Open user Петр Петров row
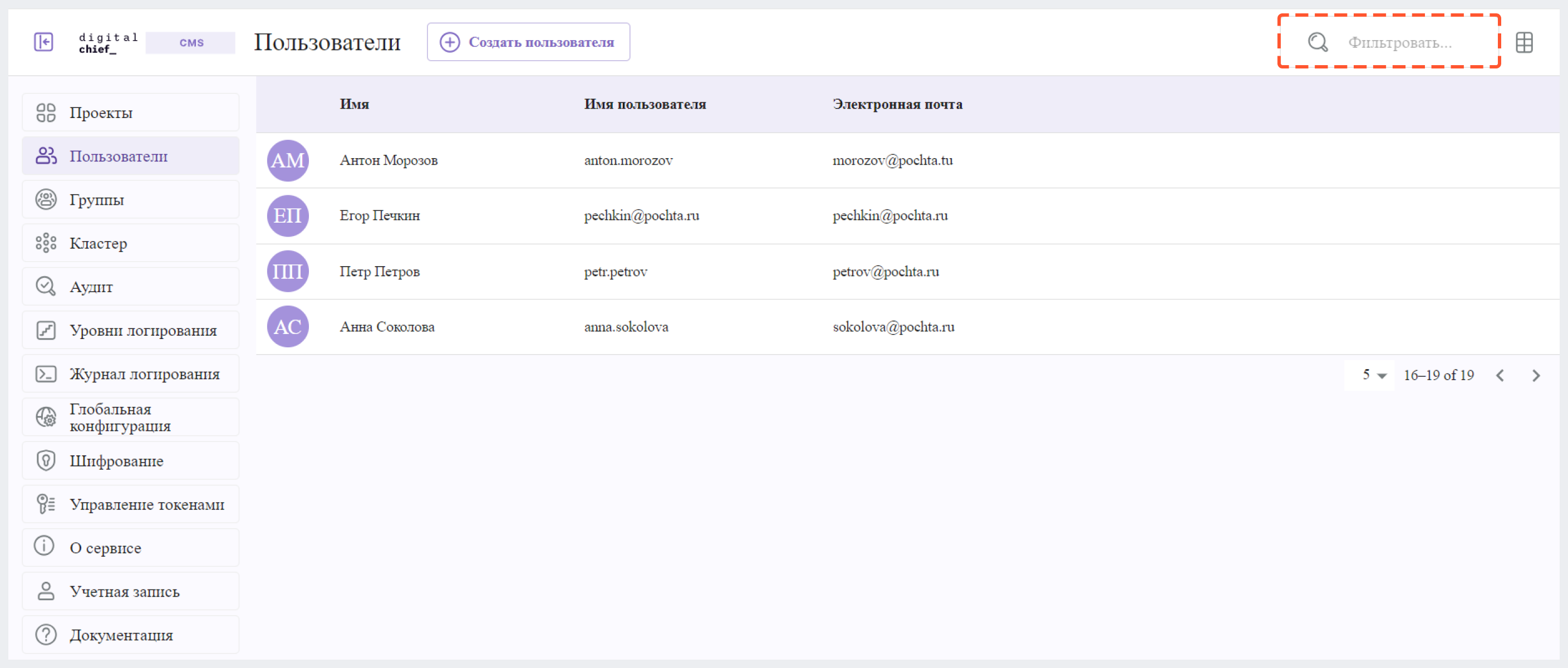 [907, 271]
